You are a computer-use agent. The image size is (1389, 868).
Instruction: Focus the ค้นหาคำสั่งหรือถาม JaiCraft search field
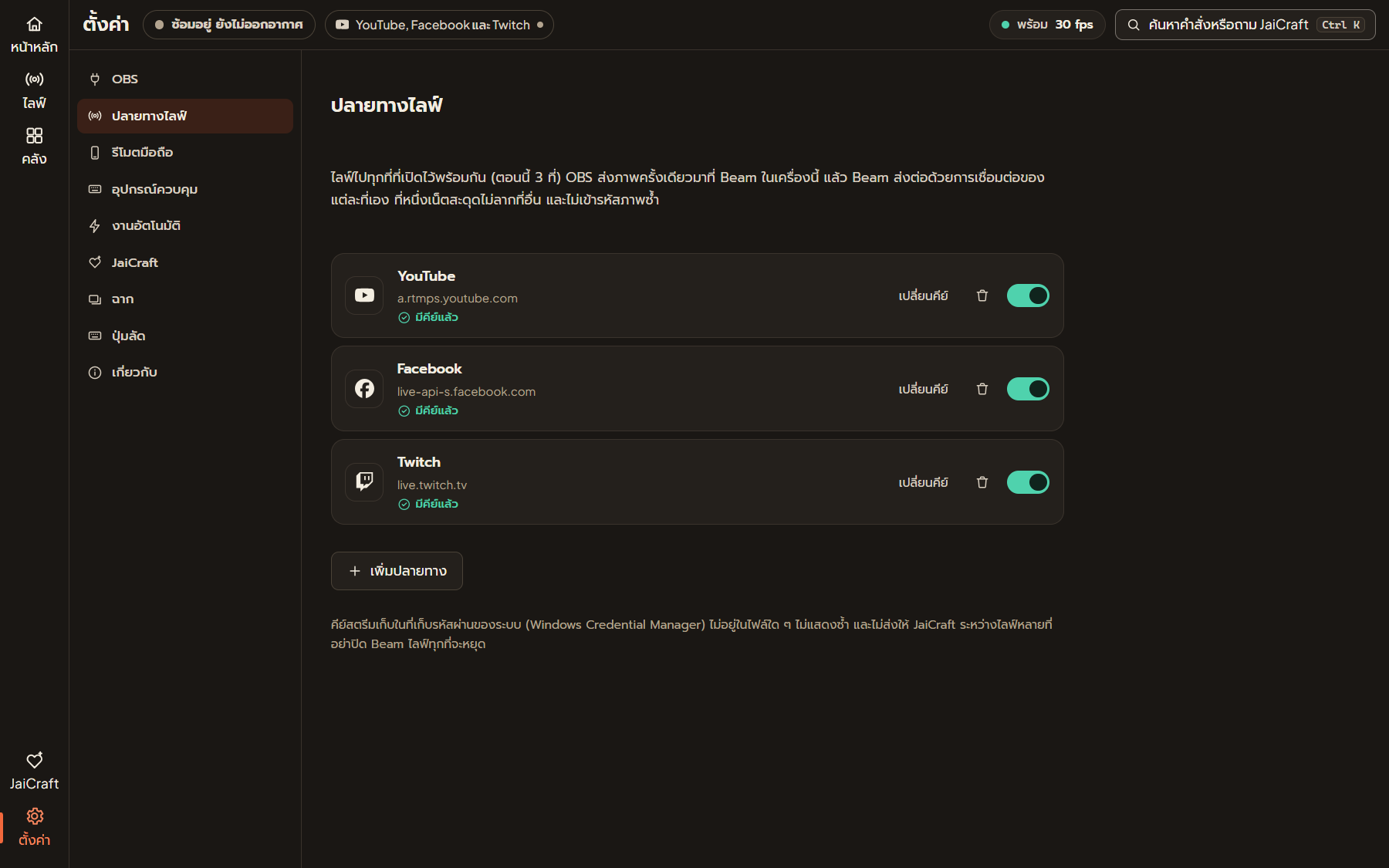click(1245, 25)
